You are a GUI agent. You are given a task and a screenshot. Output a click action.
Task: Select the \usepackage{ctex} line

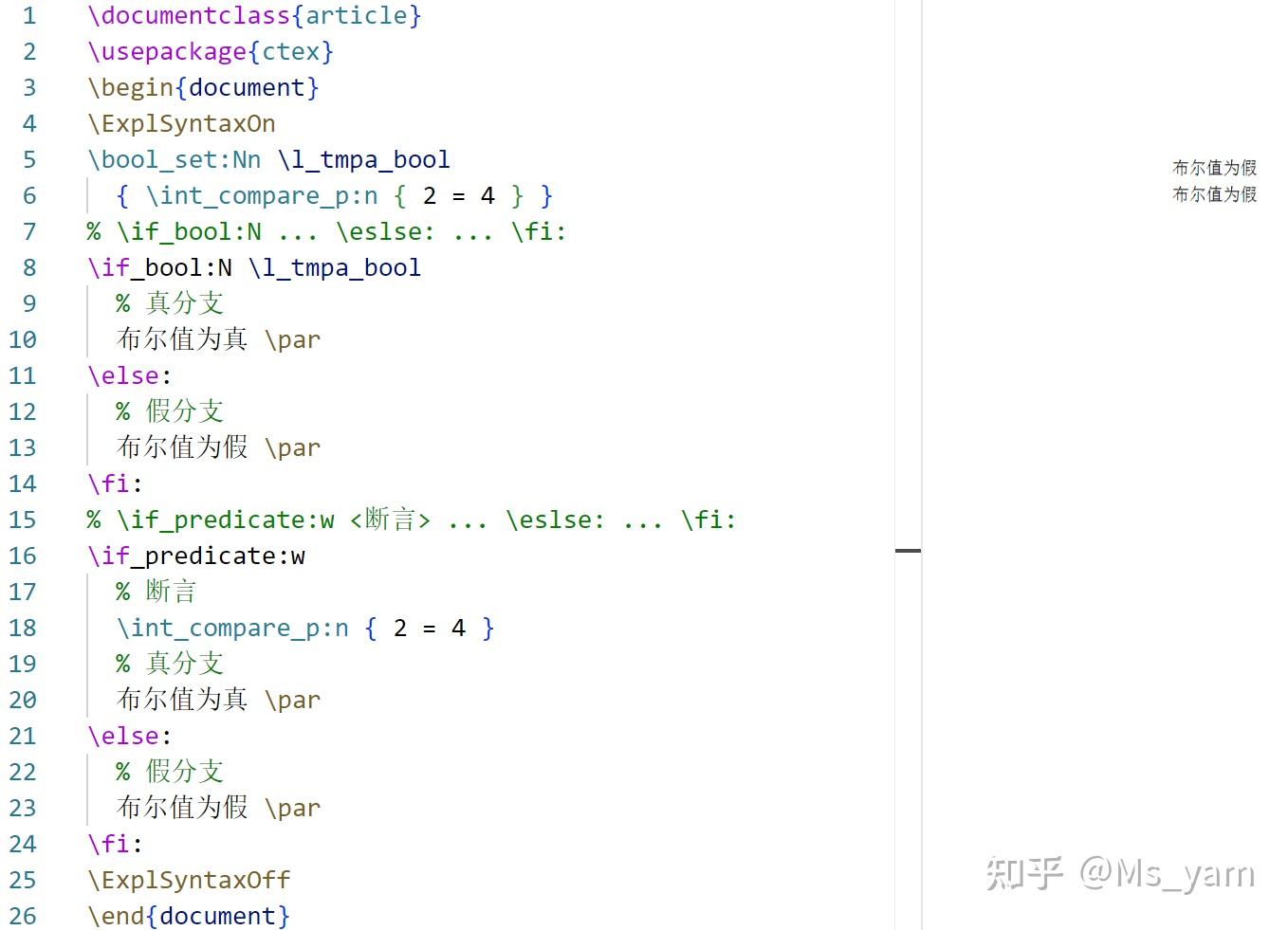[209, 51]
